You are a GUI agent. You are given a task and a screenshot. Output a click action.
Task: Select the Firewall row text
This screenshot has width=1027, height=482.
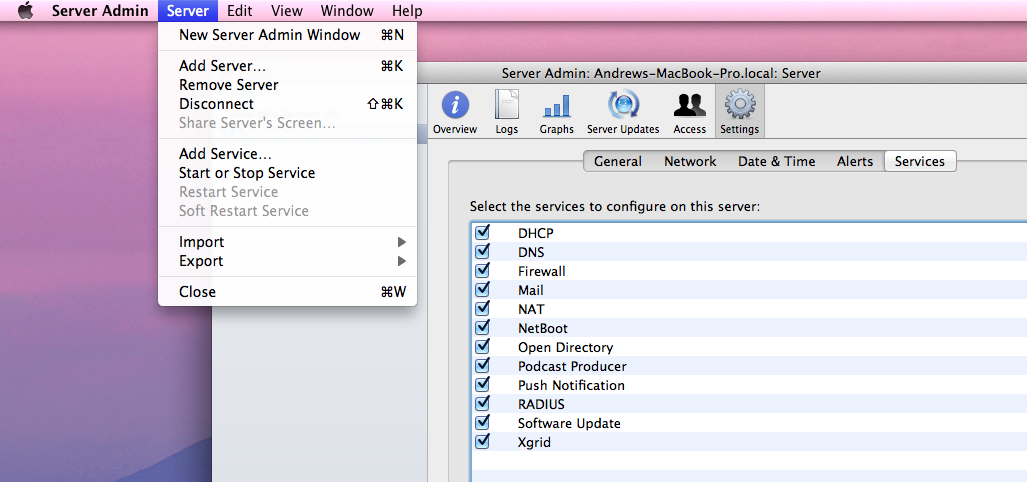tap(541, 271)
